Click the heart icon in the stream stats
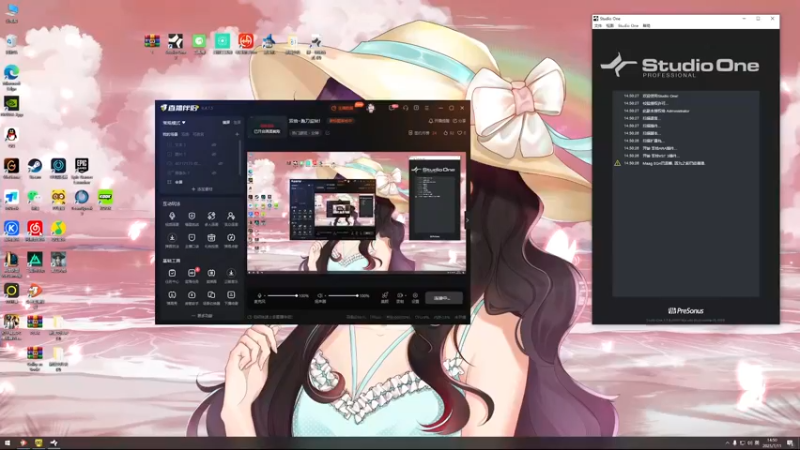Image resolution: width=800 pixels, height=450 pixels. (459, 133)
